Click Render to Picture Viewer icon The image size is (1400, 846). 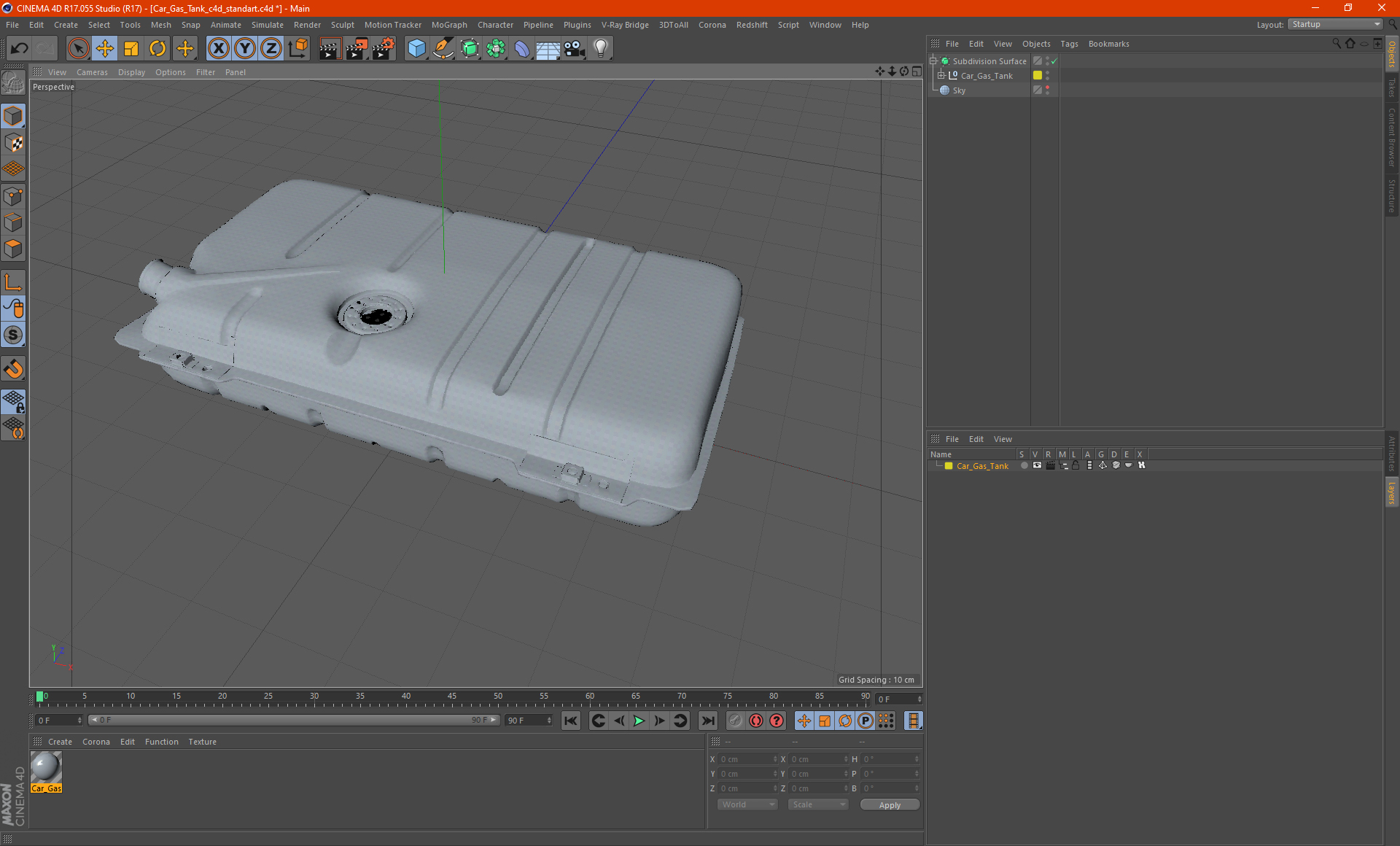356,49
